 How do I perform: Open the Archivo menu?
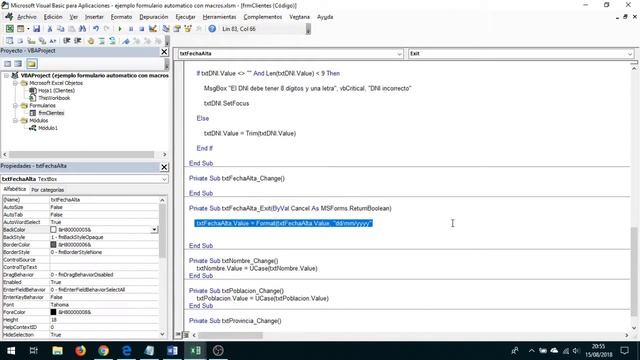point(27,17)
